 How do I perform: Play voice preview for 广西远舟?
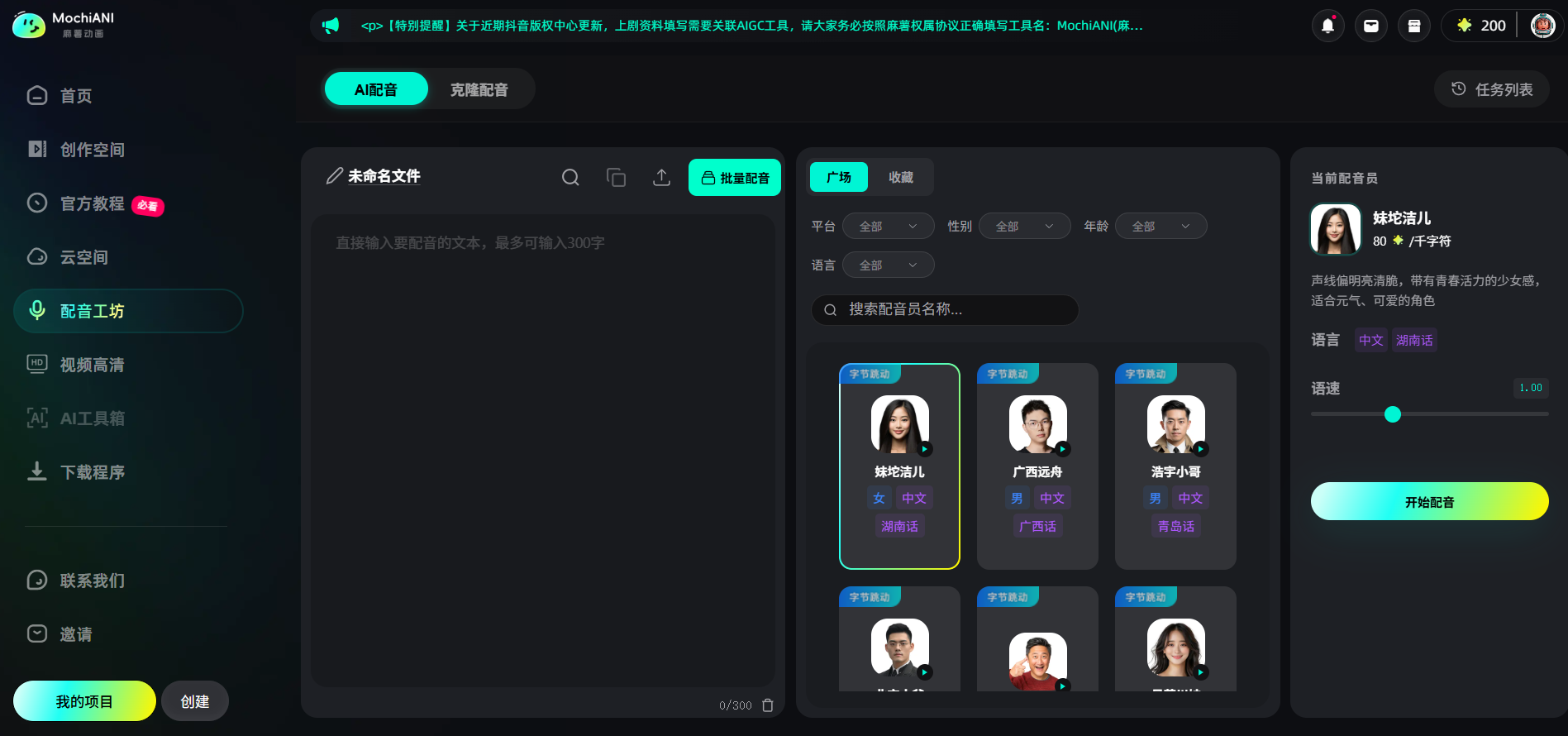click(x=1063, y=449)
